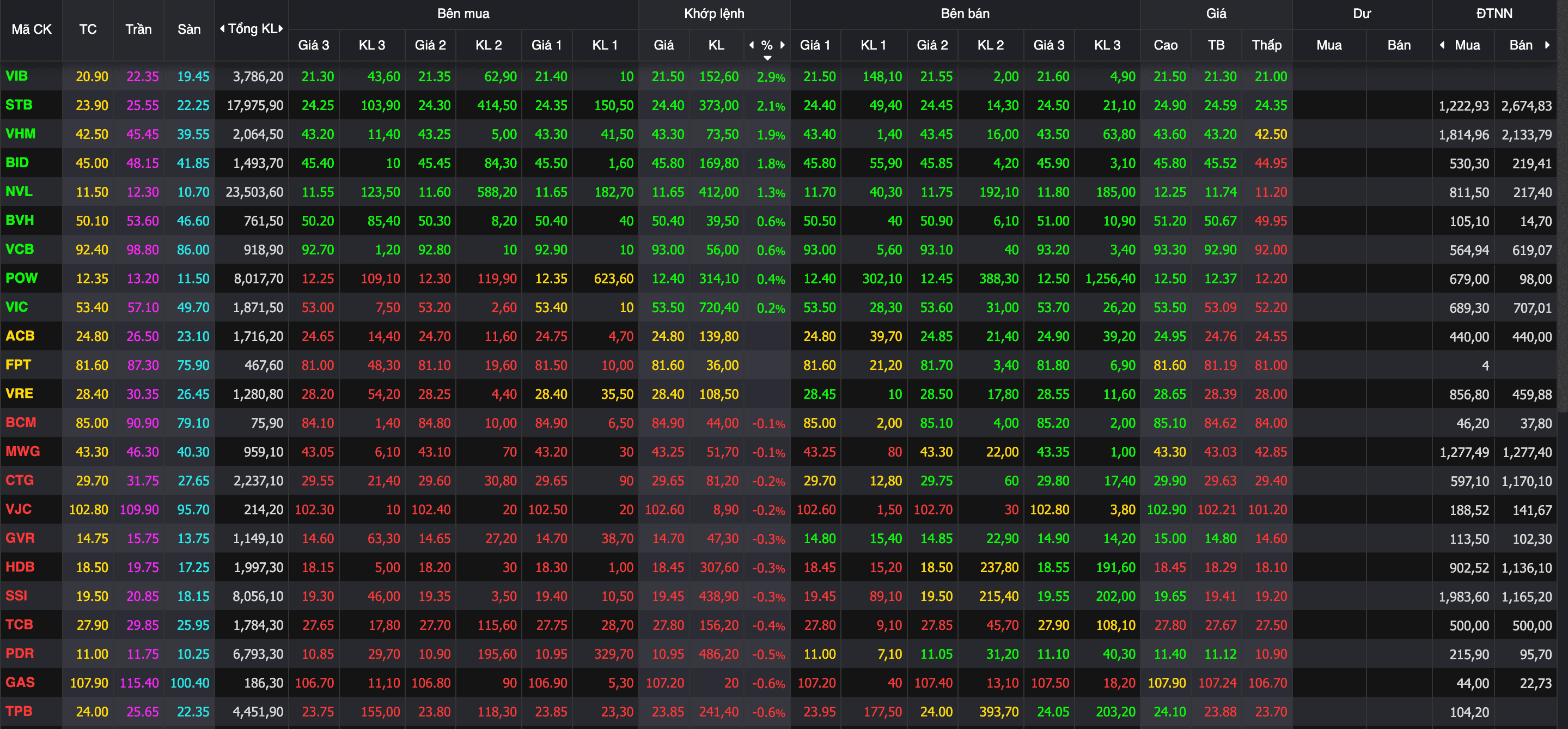1568x729 pixels.
Task: Toggle the sort-descending triangle under % column
Action: (767, 58)
